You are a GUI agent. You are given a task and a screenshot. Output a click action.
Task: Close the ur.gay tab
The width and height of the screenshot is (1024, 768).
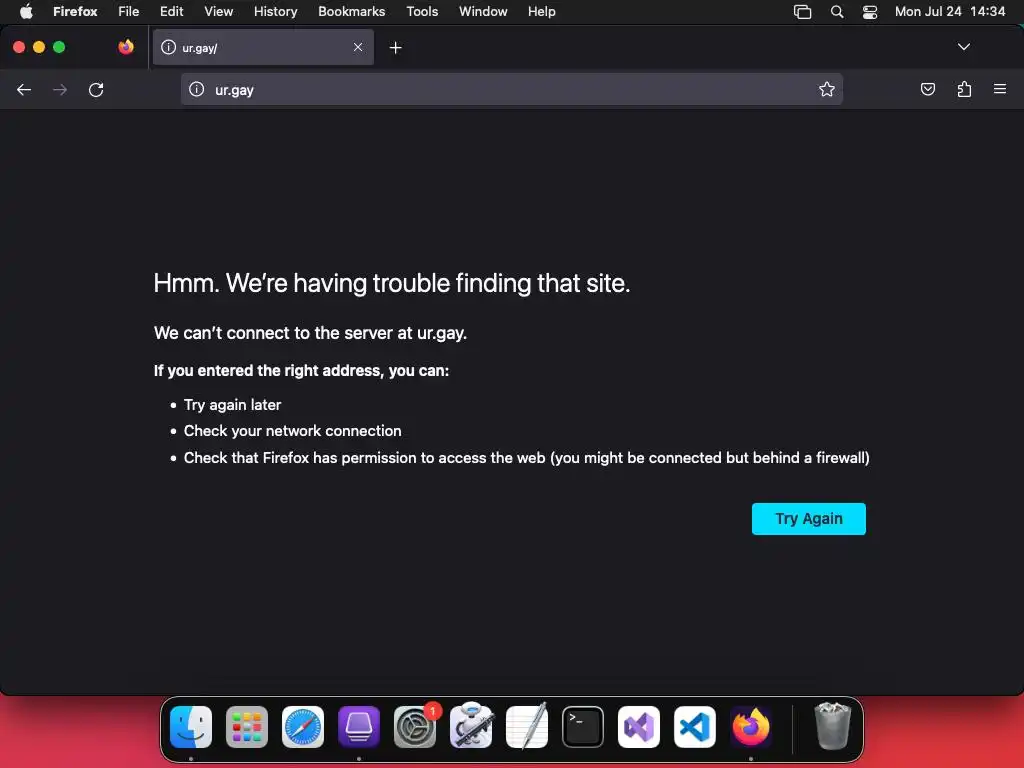pos(358,47)
